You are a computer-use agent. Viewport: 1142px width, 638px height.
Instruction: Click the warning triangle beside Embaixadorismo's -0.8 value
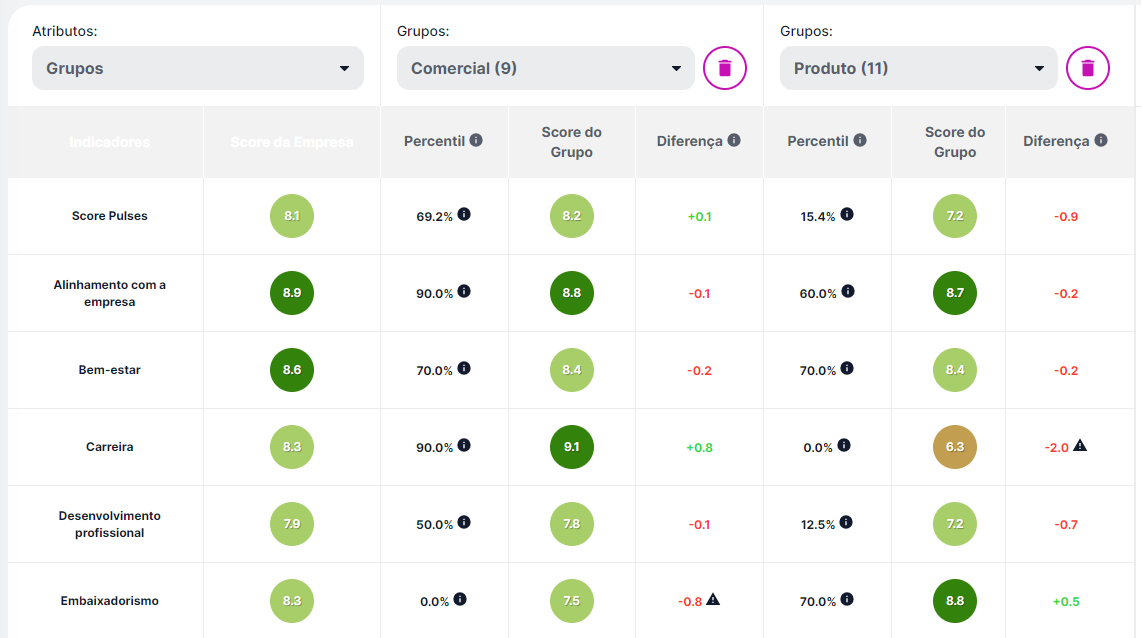point(715,601)
